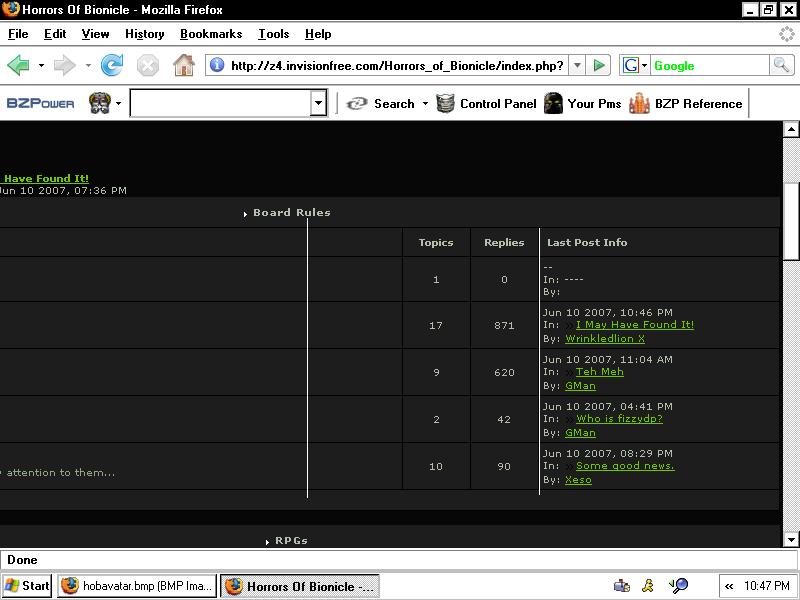
Task: Click the magnifier tray icon
Action: tap(679, 586)
